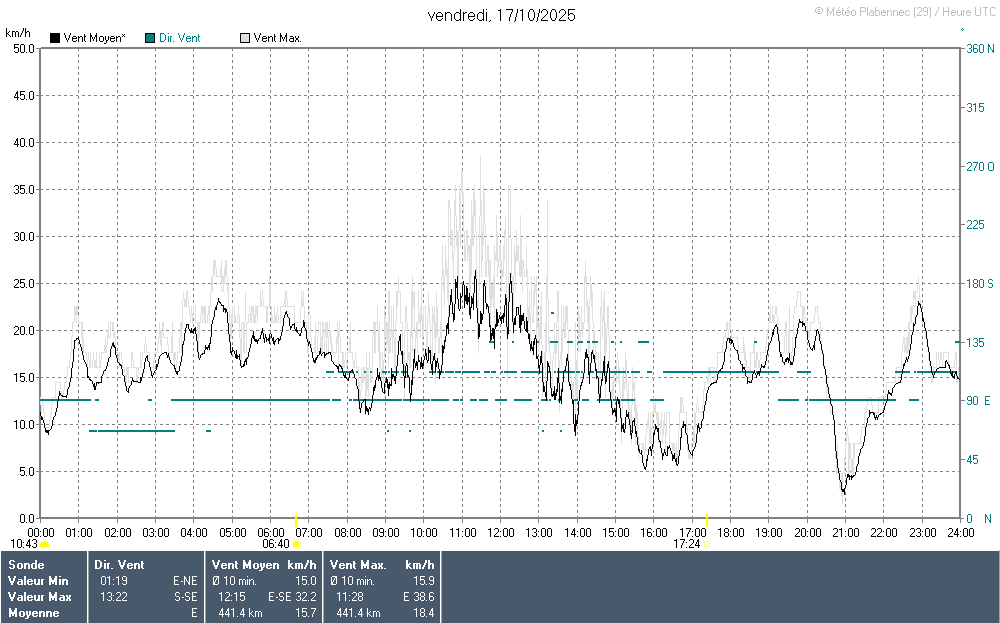Viewport: 1000px width, 623px height.
Task: Click the 'Vent Max.' legend label
Action: pyautogui.click(x=278, y=38)
